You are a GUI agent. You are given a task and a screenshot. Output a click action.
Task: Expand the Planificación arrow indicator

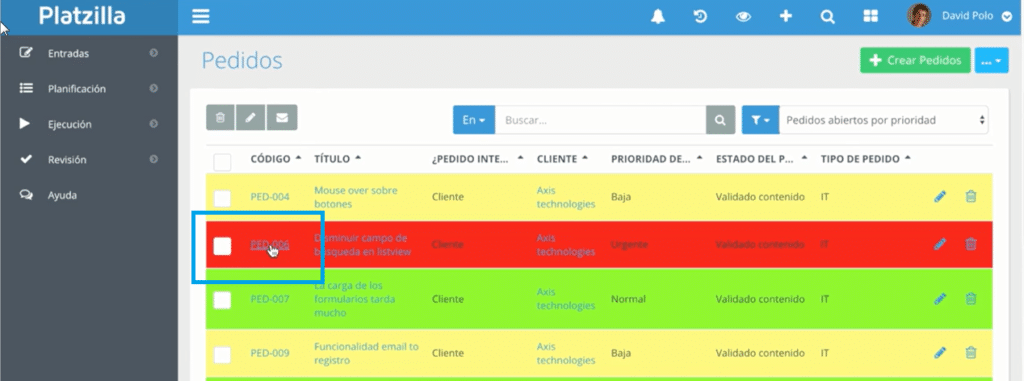153,88
